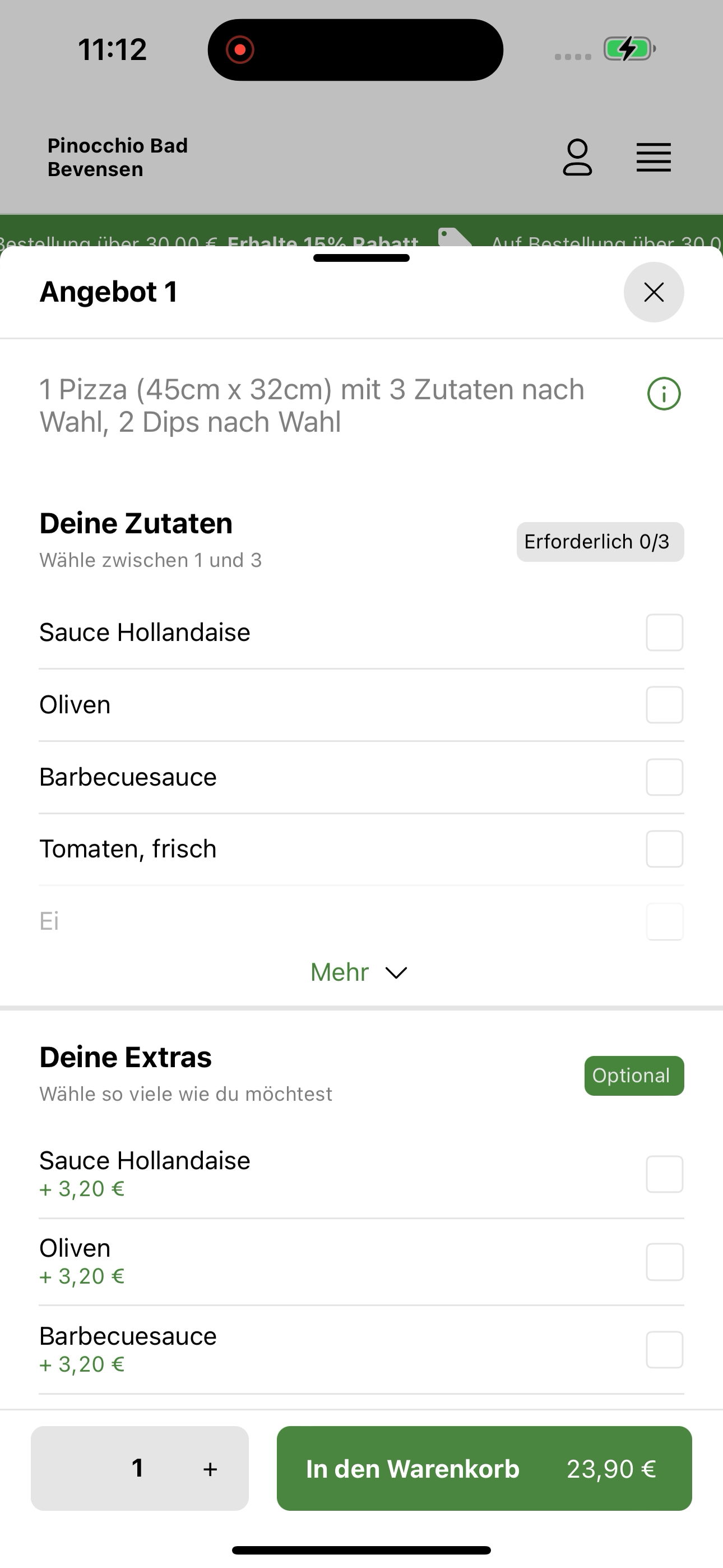Screen dimensions: 723x1568
Task: Tap the chevron next to Mehr
Action: pos(396,972)
